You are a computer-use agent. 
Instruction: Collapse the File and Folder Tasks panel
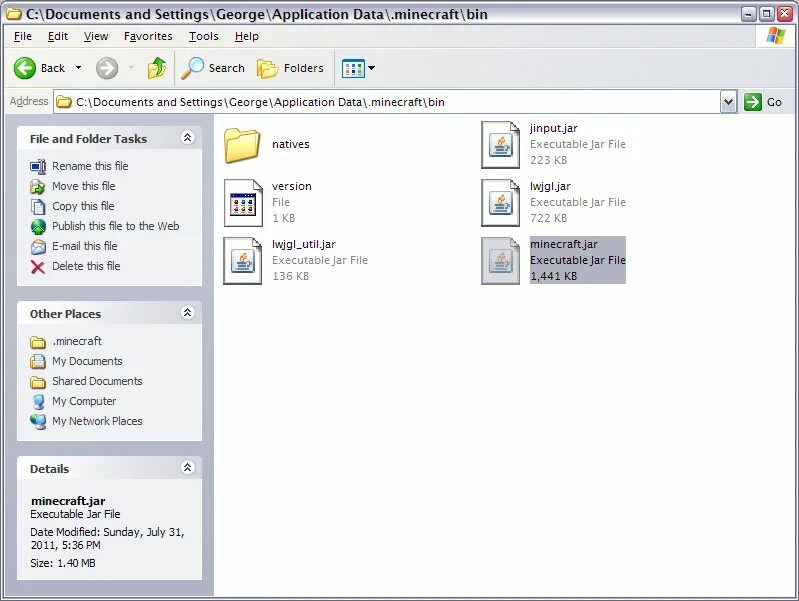188,138
